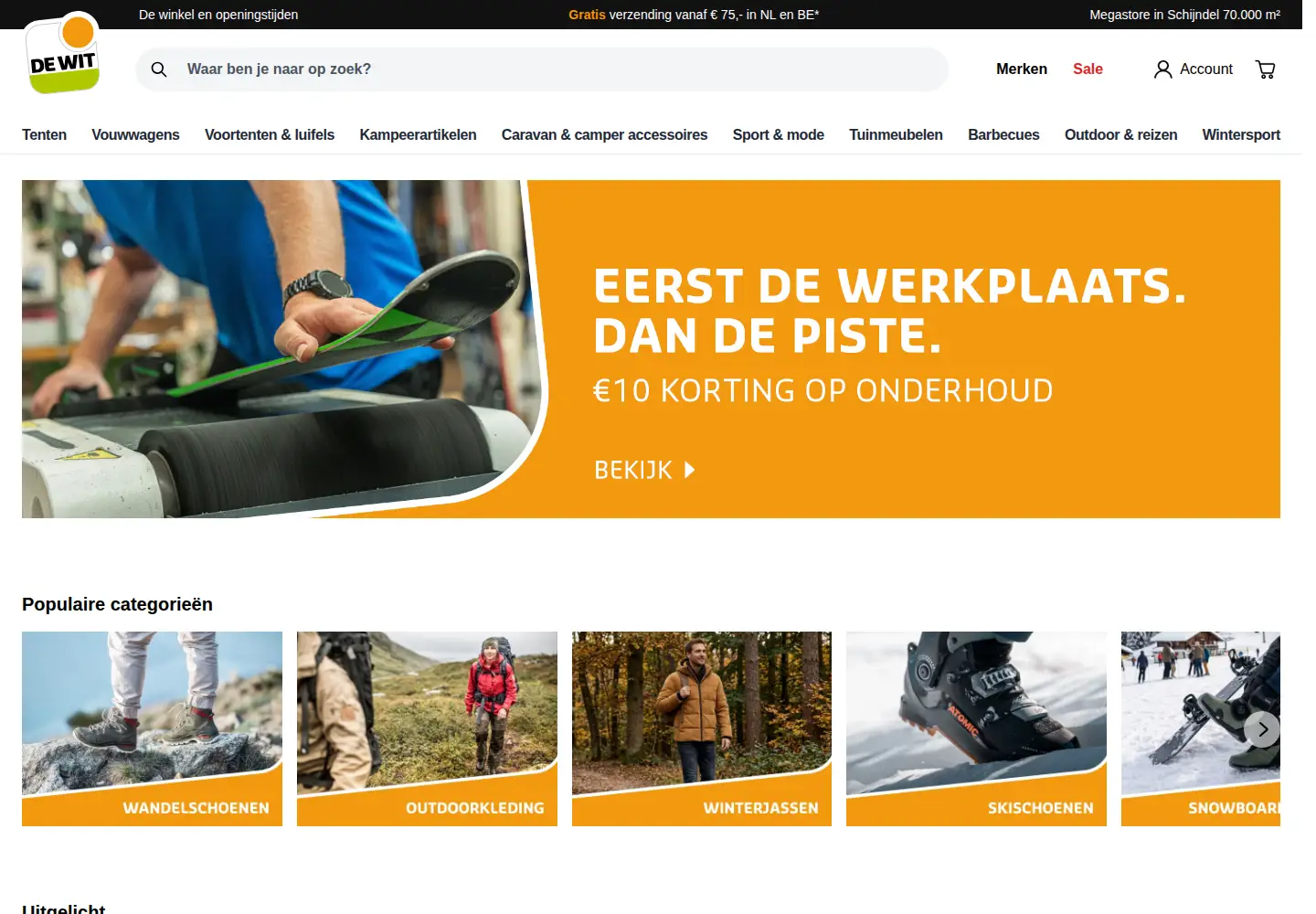
Task: Click 'Gratis verzending vanaf € 75' notice
Action: 694,15
